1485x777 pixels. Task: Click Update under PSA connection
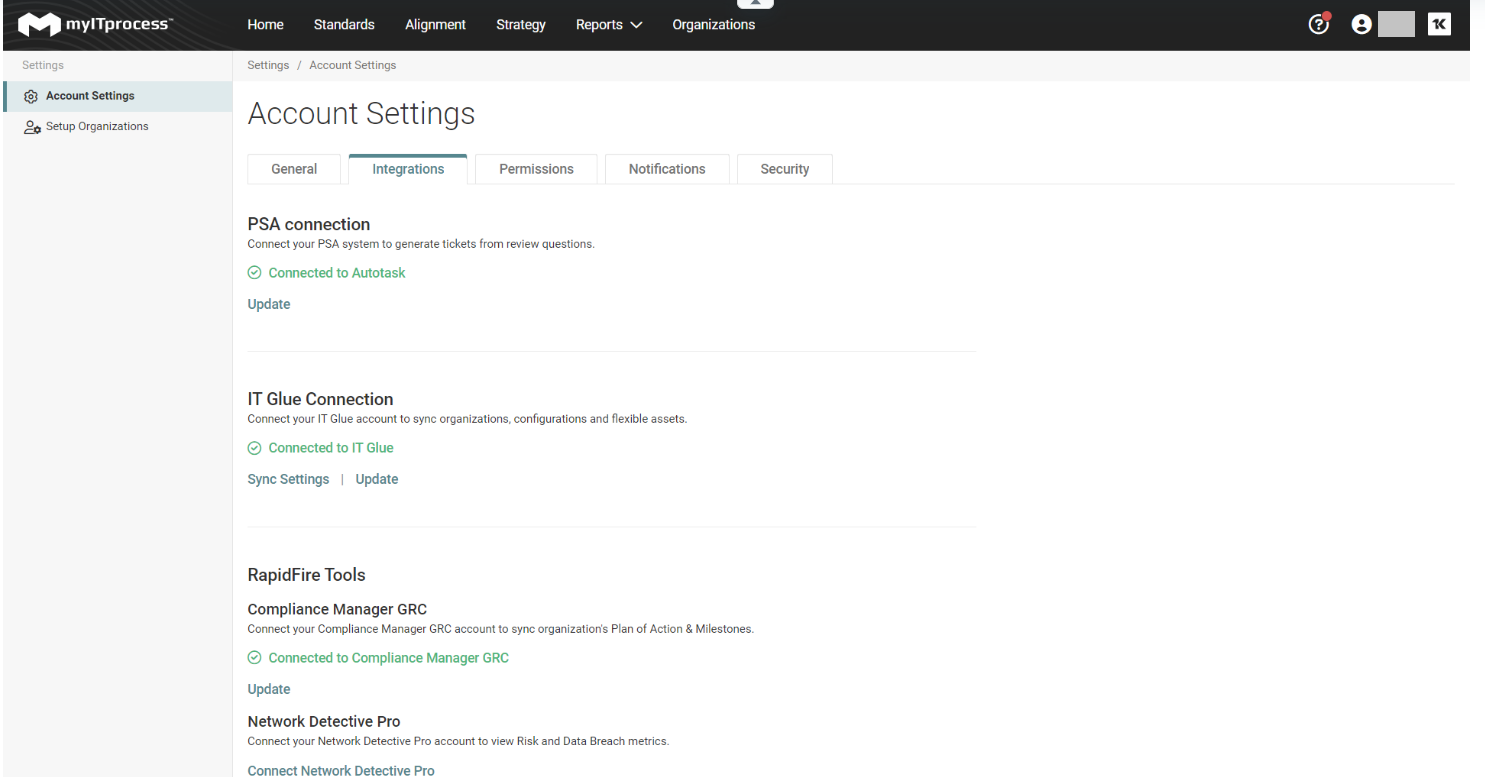point(269,304)
